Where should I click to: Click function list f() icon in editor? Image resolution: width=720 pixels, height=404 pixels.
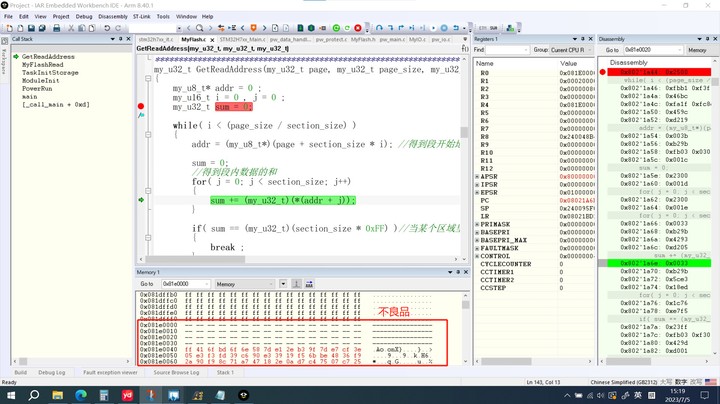point(465,48)
